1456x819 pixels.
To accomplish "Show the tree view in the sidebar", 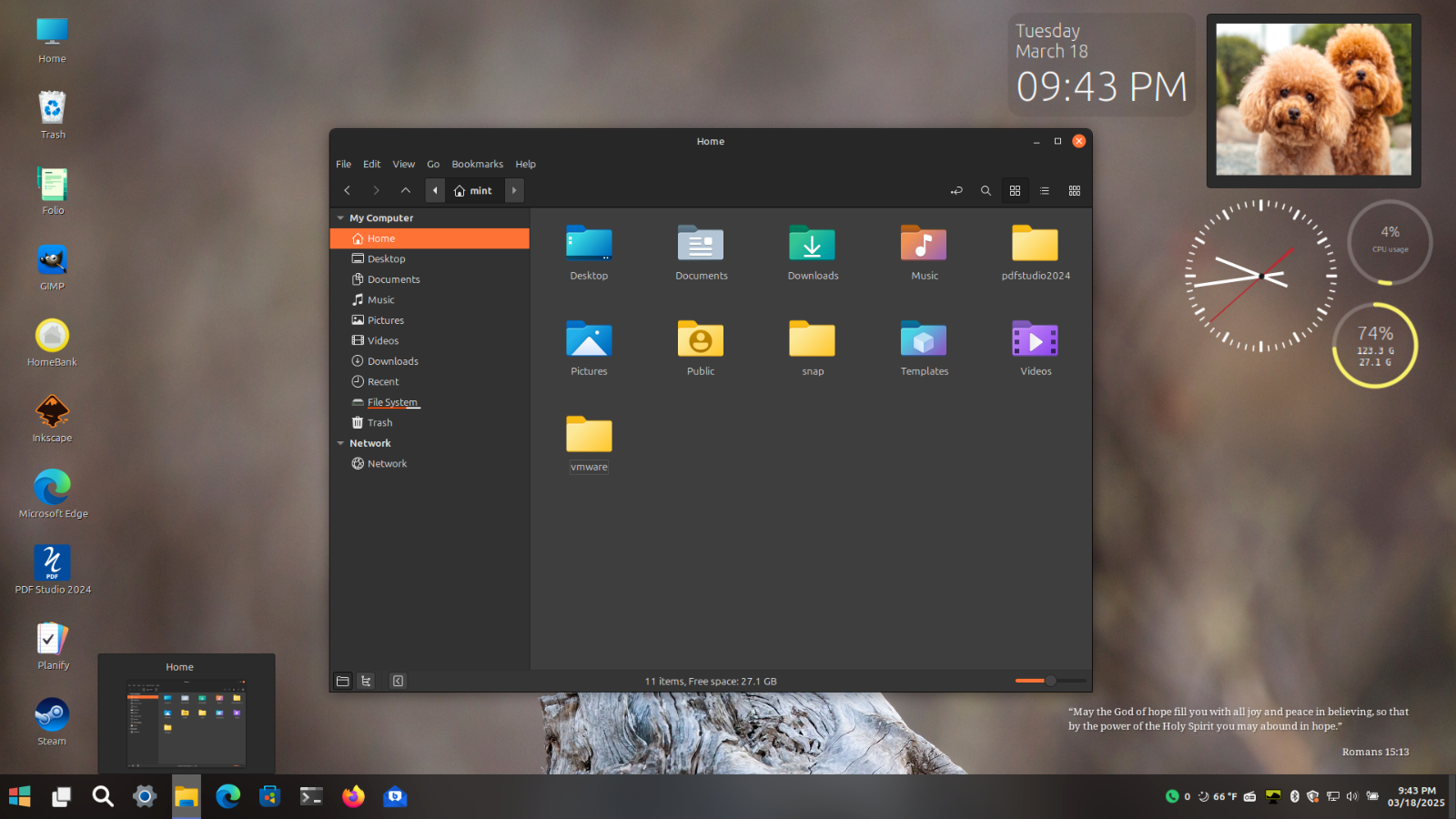I will point(366,681).
